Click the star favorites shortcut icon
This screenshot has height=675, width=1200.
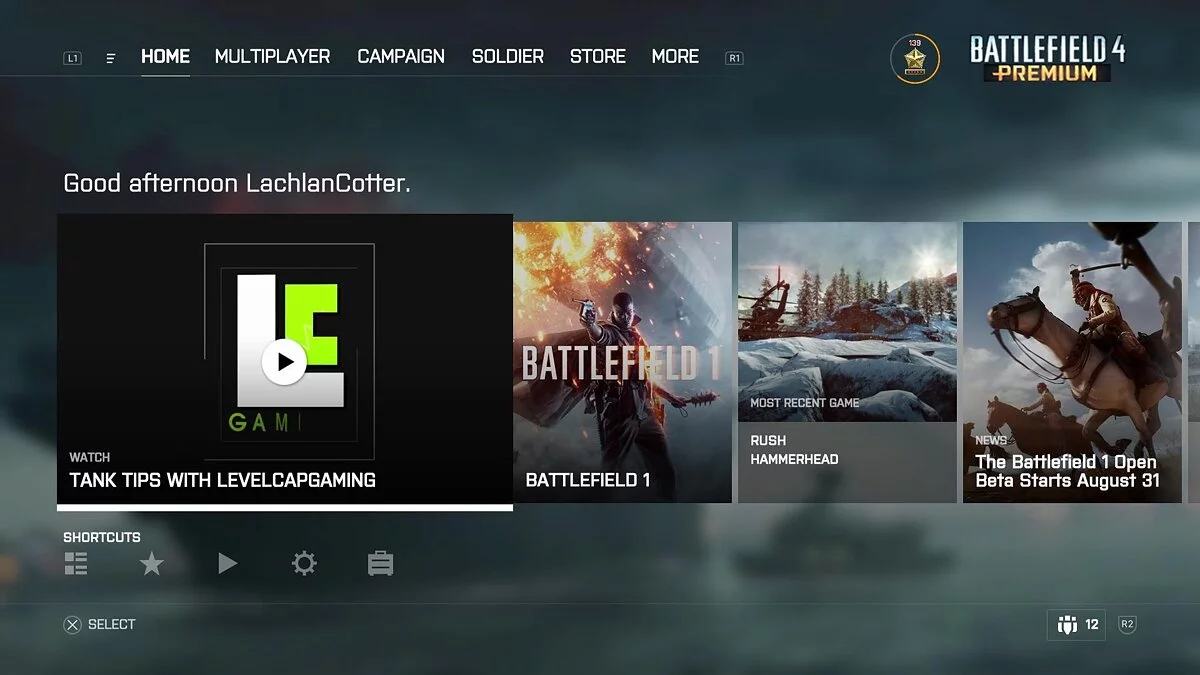point(151,564)
